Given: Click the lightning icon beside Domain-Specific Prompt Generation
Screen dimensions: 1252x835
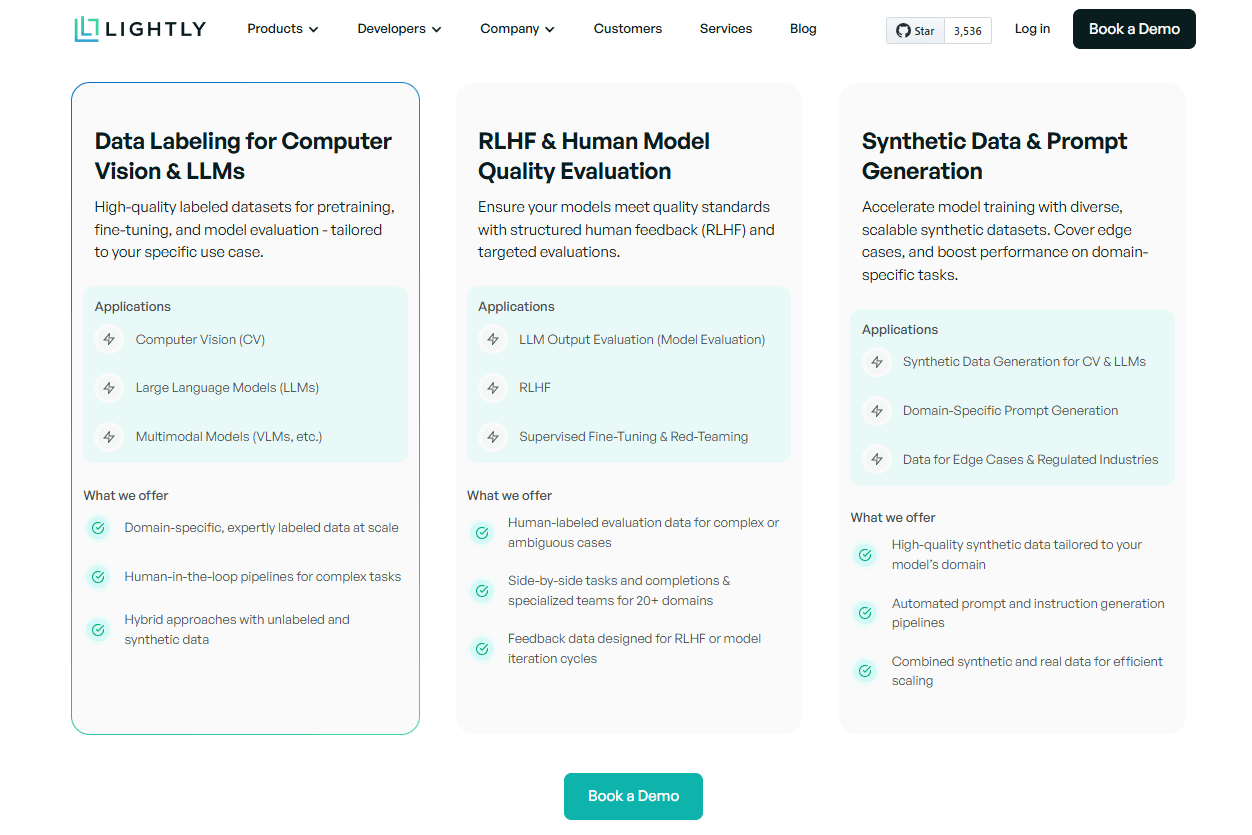Looking at the screenshot, I should (x=876, y=411).
